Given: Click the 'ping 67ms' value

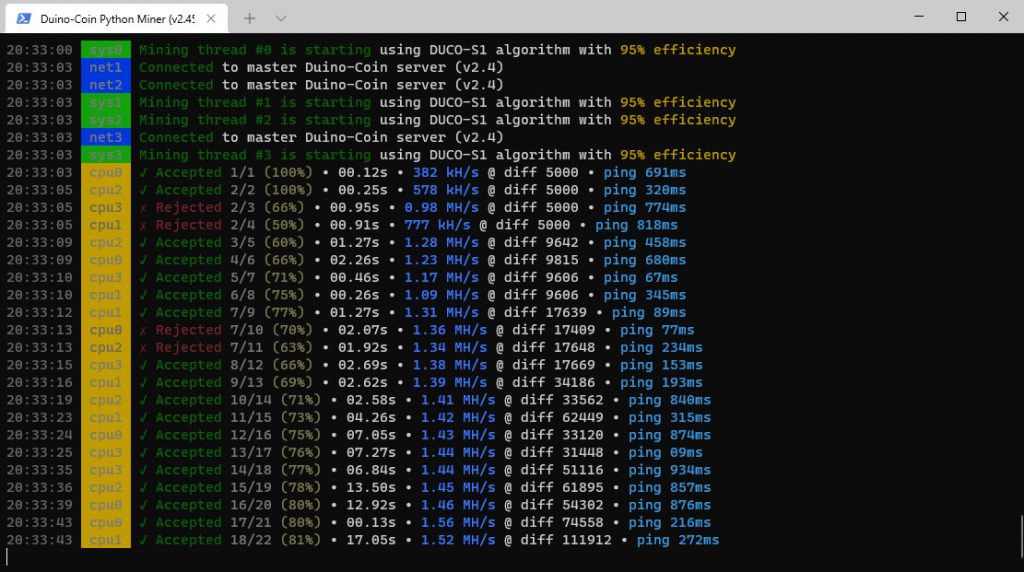Looking at the screenshot, I should pos(641,278).
